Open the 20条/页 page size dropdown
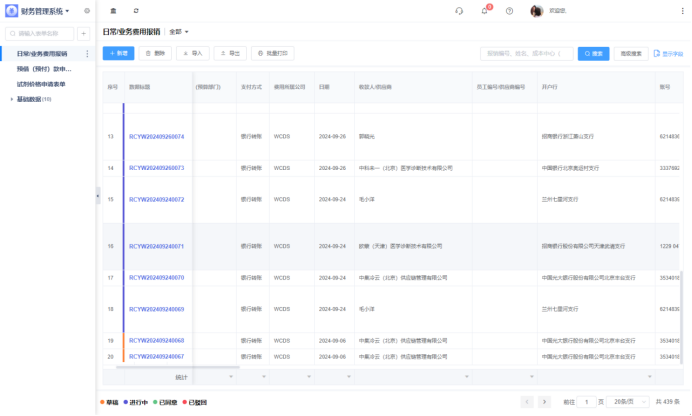The height and width of the screenshot is (416, 692). pyautogui.click(x=626, y=401)
